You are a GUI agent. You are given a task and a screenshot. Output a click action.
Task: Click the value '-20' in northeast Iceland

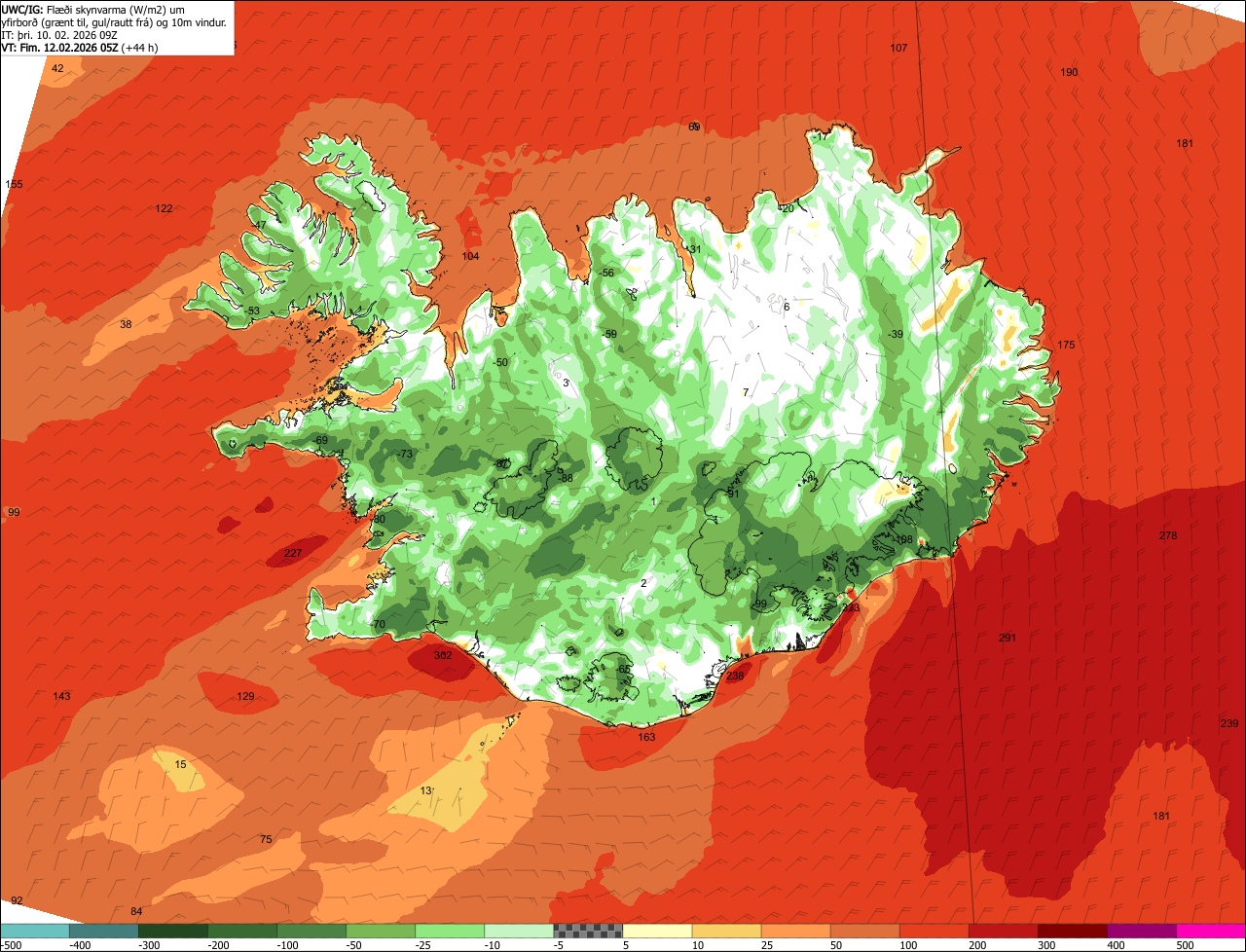tap(787, 208)
